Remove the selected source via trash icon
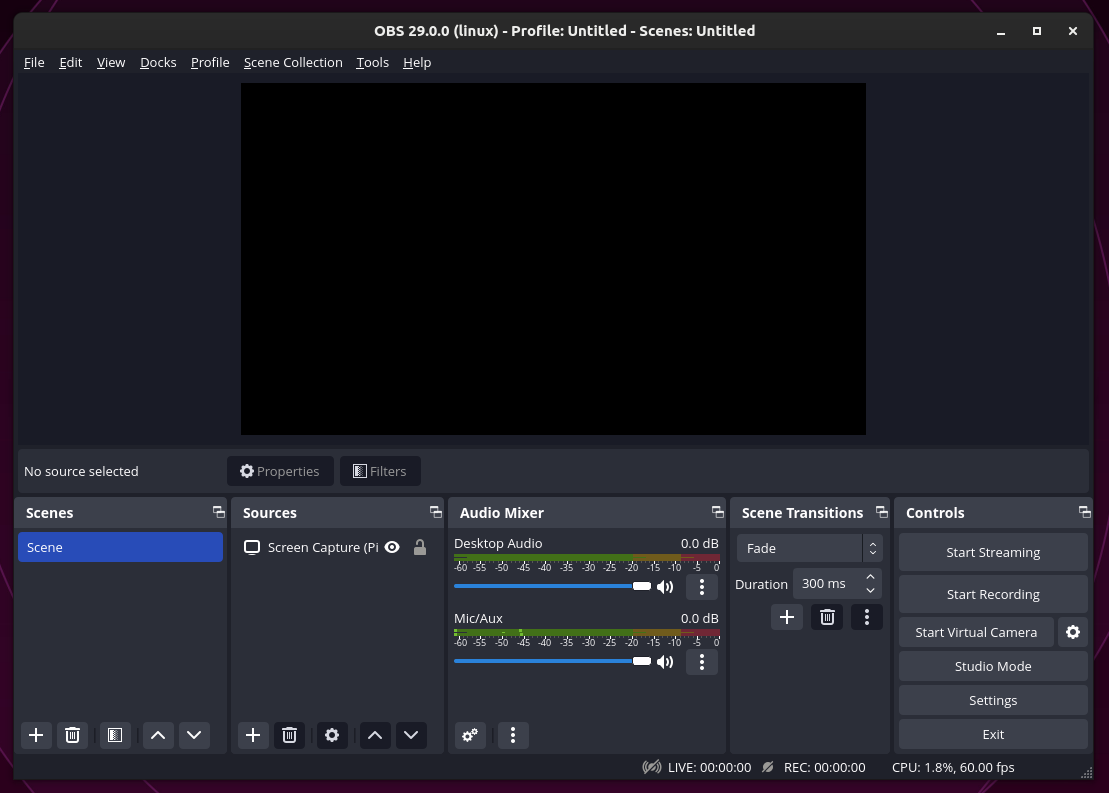This screenshot has height=793, width=1109. point(289,735)
